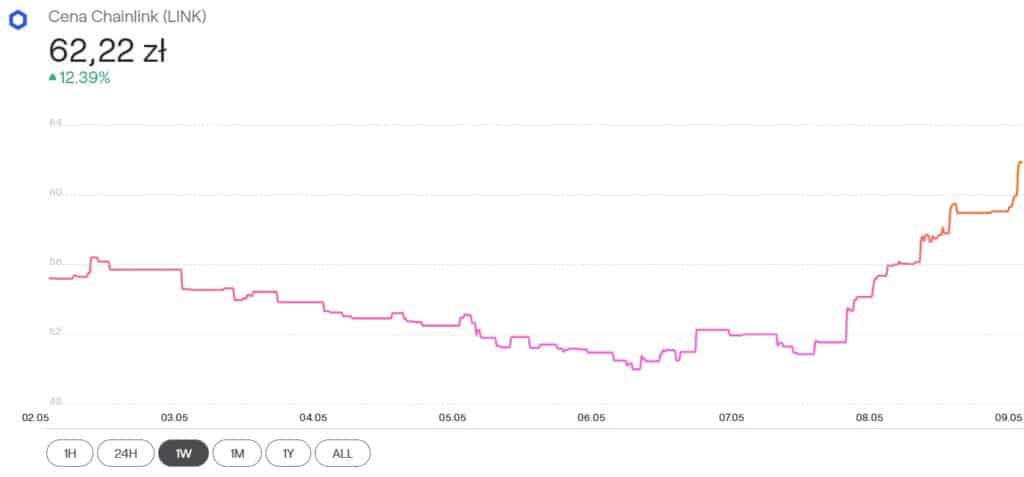The height and width of the screenshot is (477, 1024).
Task: Click the 64 price level label
Action: (x=55, y=124)
